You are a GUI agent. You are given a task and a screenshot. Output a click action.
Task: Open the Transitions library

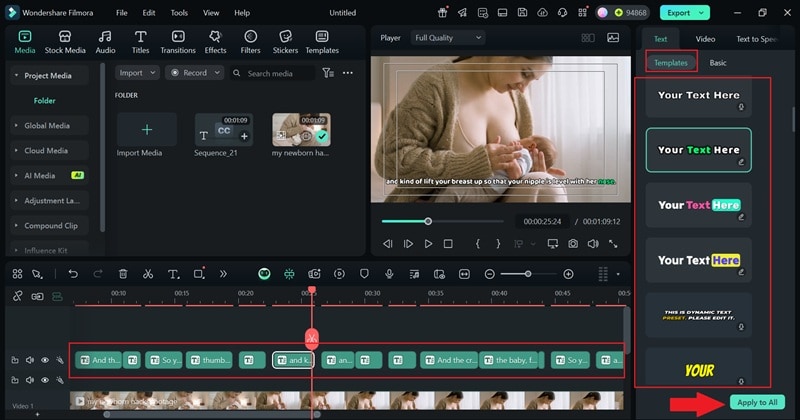point(178,42)
